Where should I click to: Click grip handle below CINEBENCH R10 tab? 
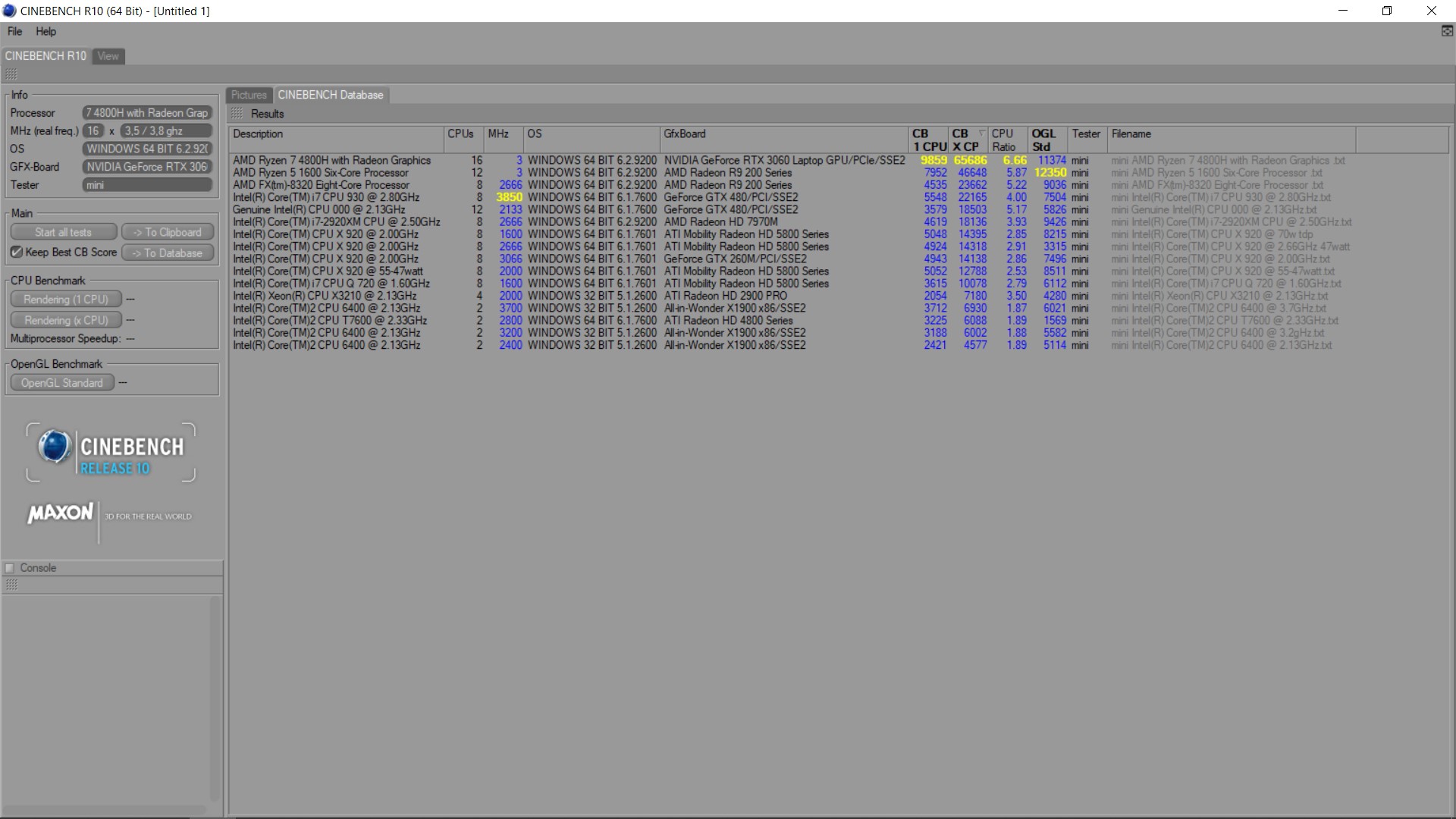point(11,74)
